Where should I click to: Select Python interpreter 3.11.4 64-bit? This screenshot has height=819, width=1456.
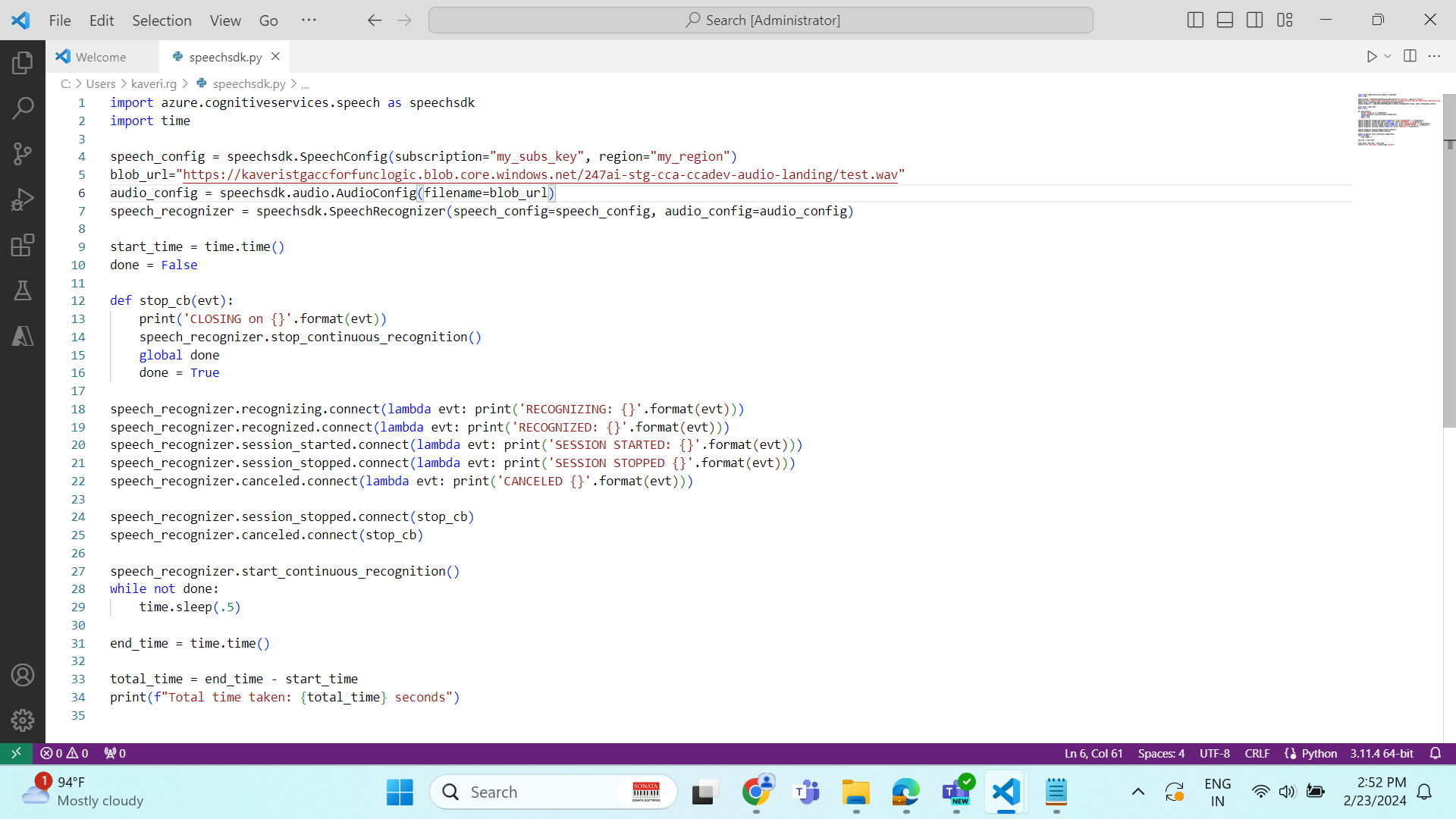point(1382,753)
